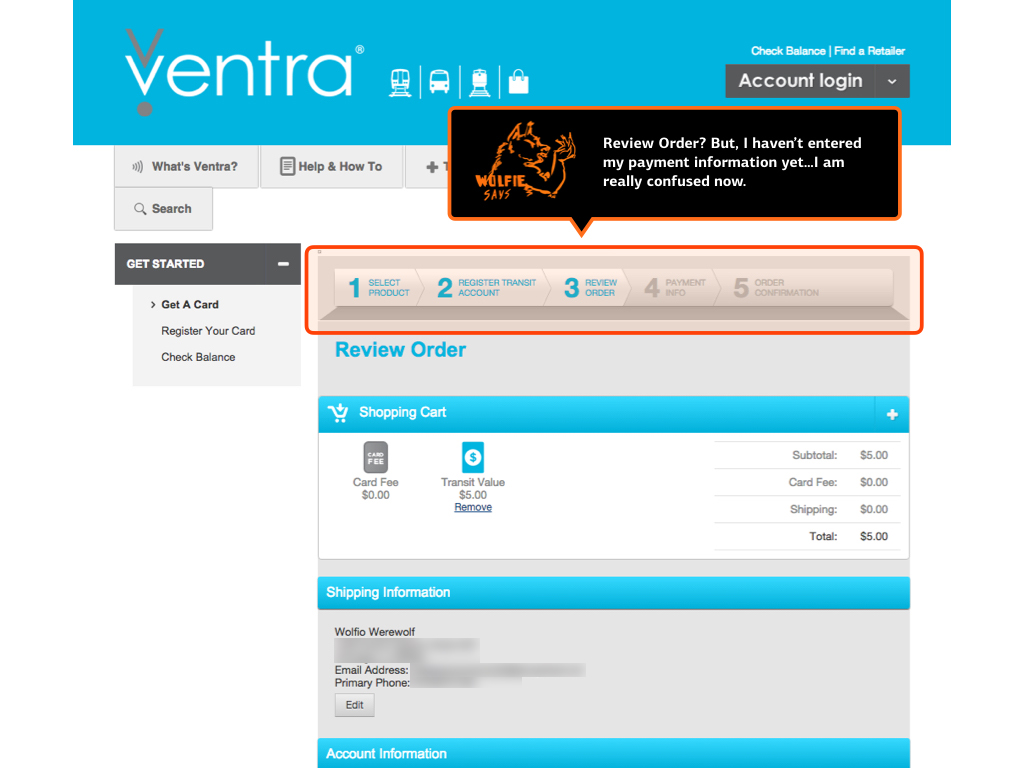
Task: Open the Help & How To tab
Action: 331,167
